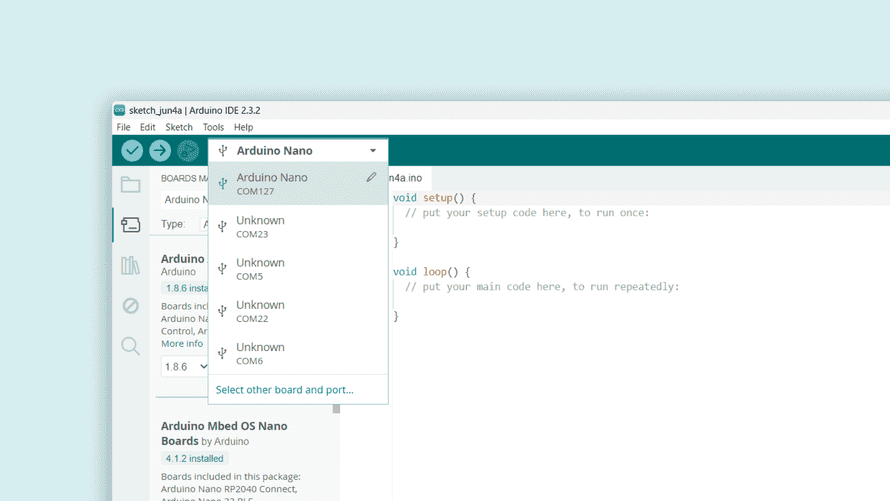The height and width of the screenshot is (501, 890).
Task: Collapse the Arduino Nano board selector dropdown
Action: pos(373,151)
